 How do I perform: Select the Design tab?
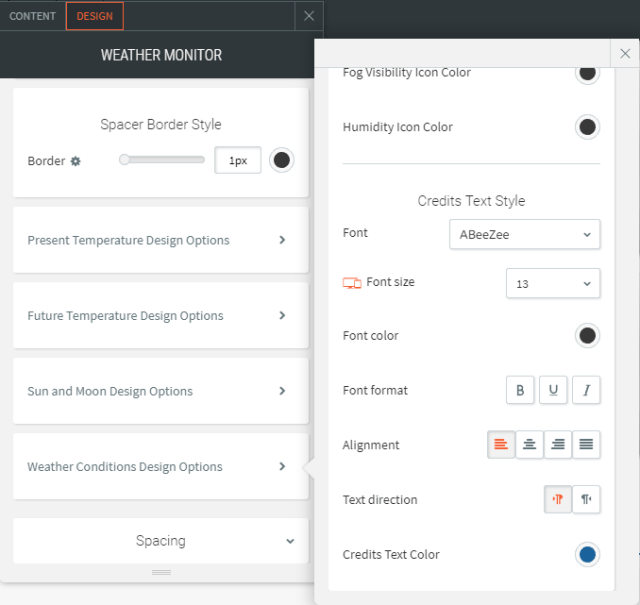(95, 16)
